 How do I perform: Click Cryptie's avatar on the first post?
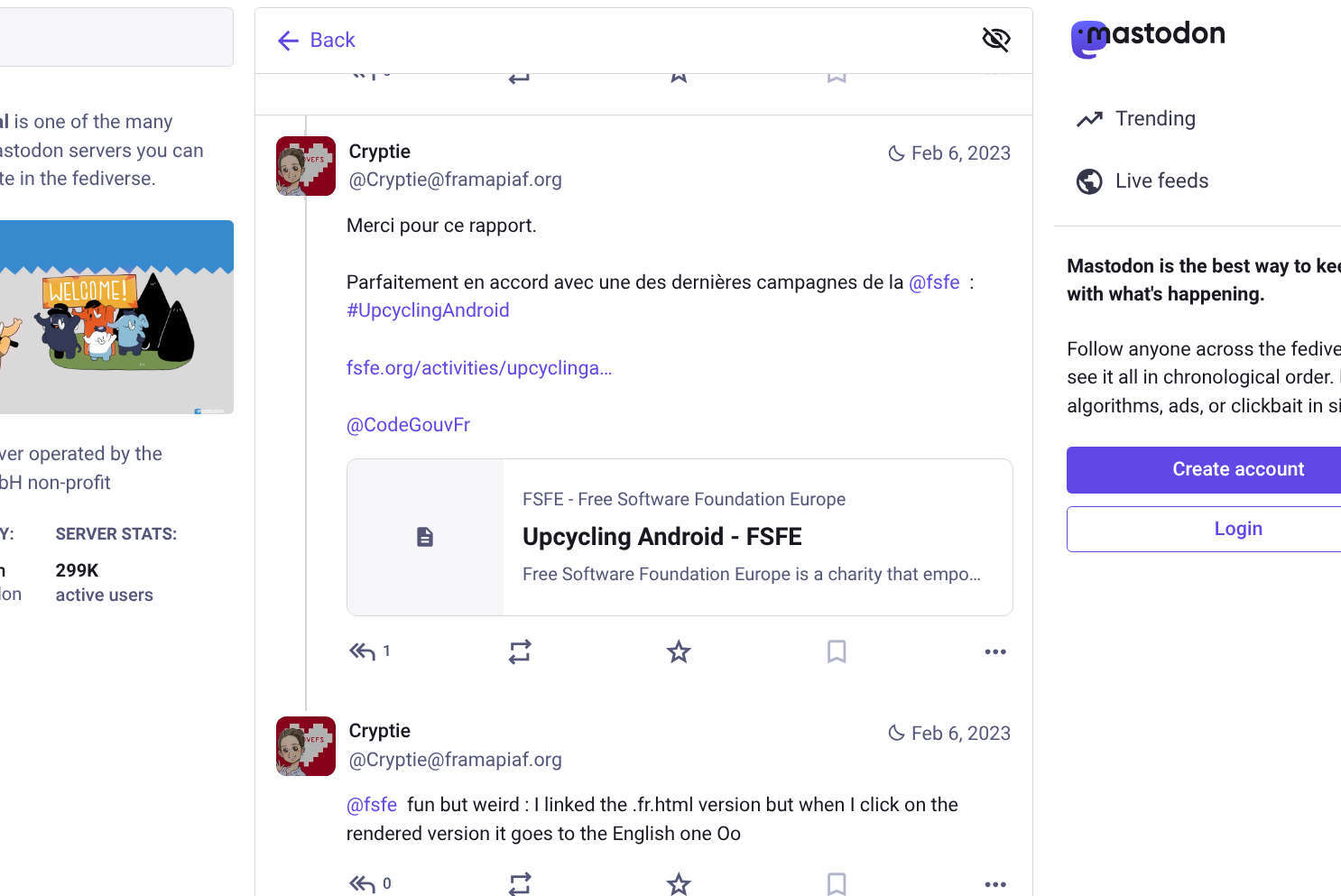pos(306,166)
